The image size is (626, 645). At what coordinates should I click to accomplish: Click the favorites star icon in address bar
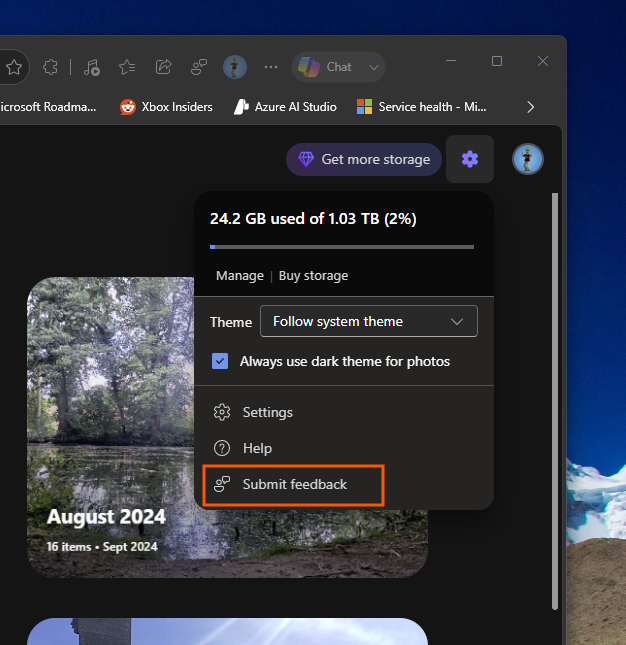click(14, 67)
